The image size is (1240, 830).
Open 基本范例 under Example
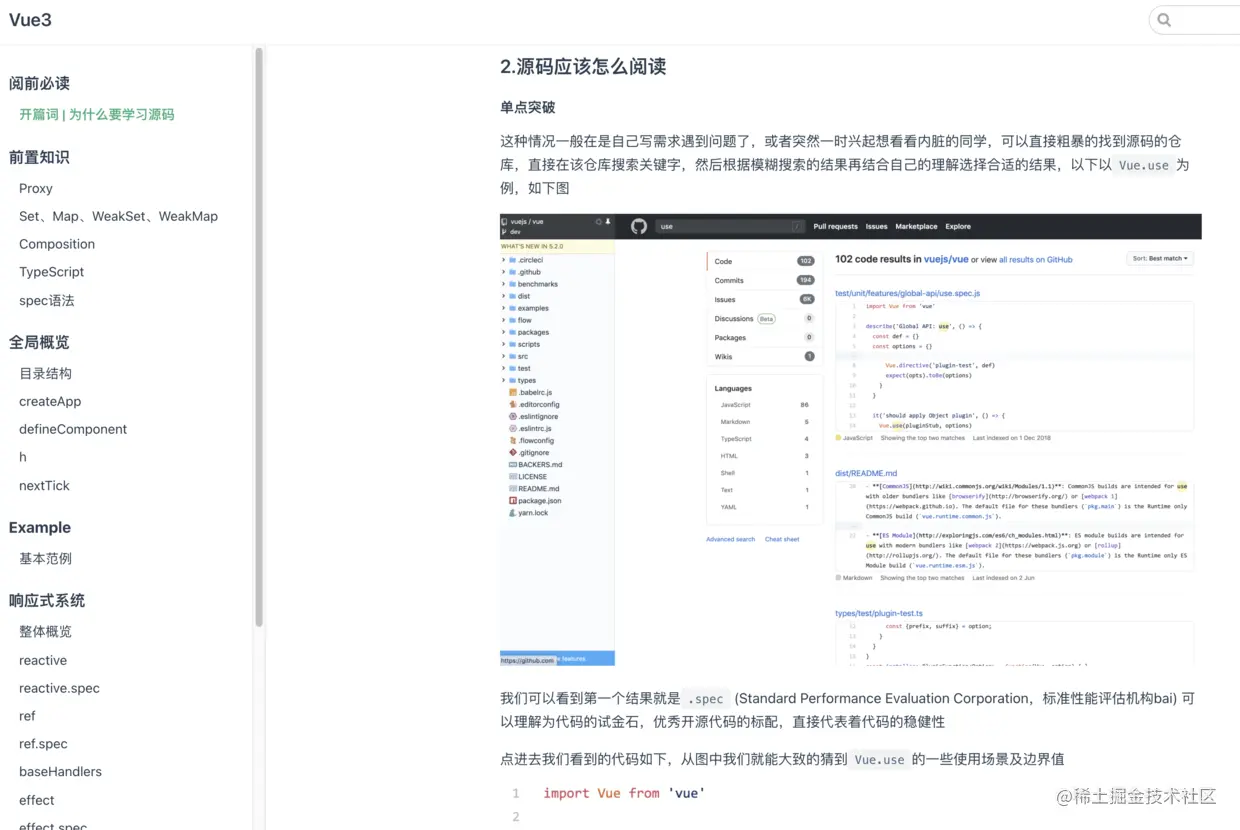click(x=46, y=559)
